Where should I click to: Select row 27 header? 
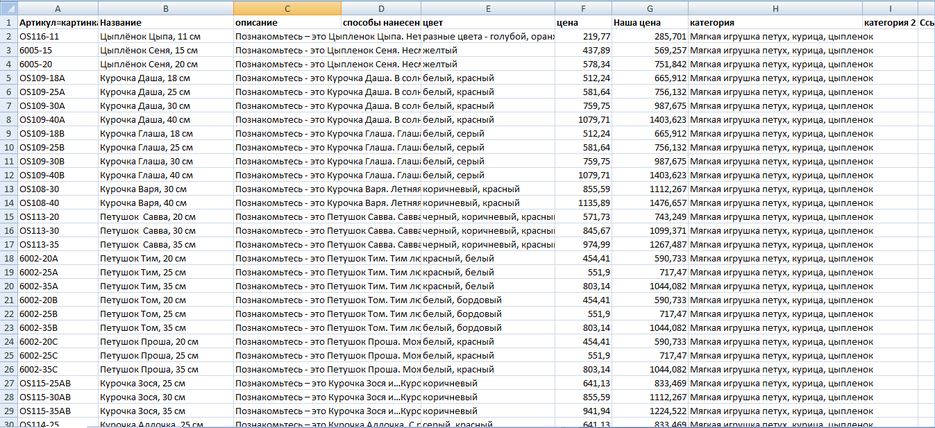[x=9, y=383]
